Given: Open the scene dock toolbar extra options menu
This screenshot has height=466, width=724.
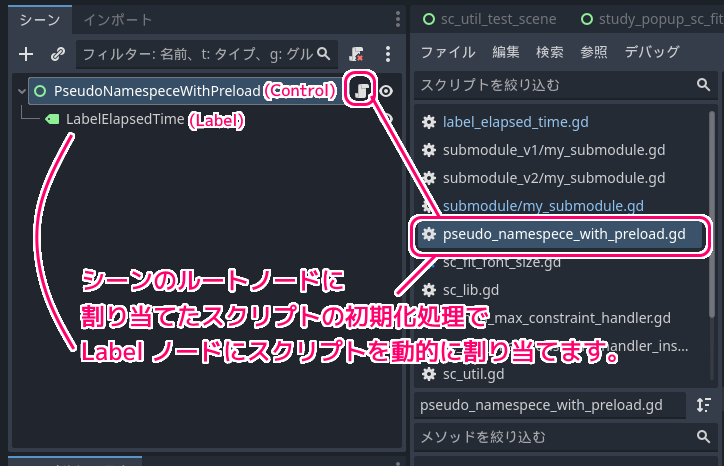Looking at the screenshot, I should click(x=388, y=54).
